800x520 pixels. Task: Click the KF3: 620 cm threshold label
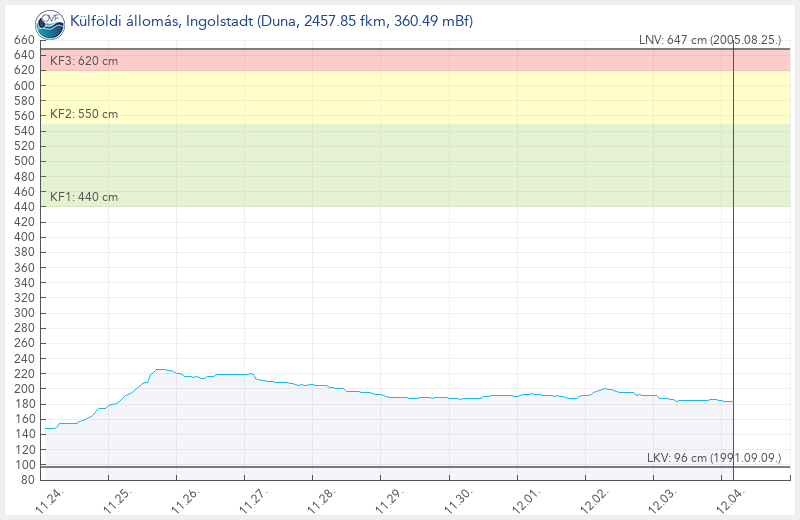coord(84,62)
